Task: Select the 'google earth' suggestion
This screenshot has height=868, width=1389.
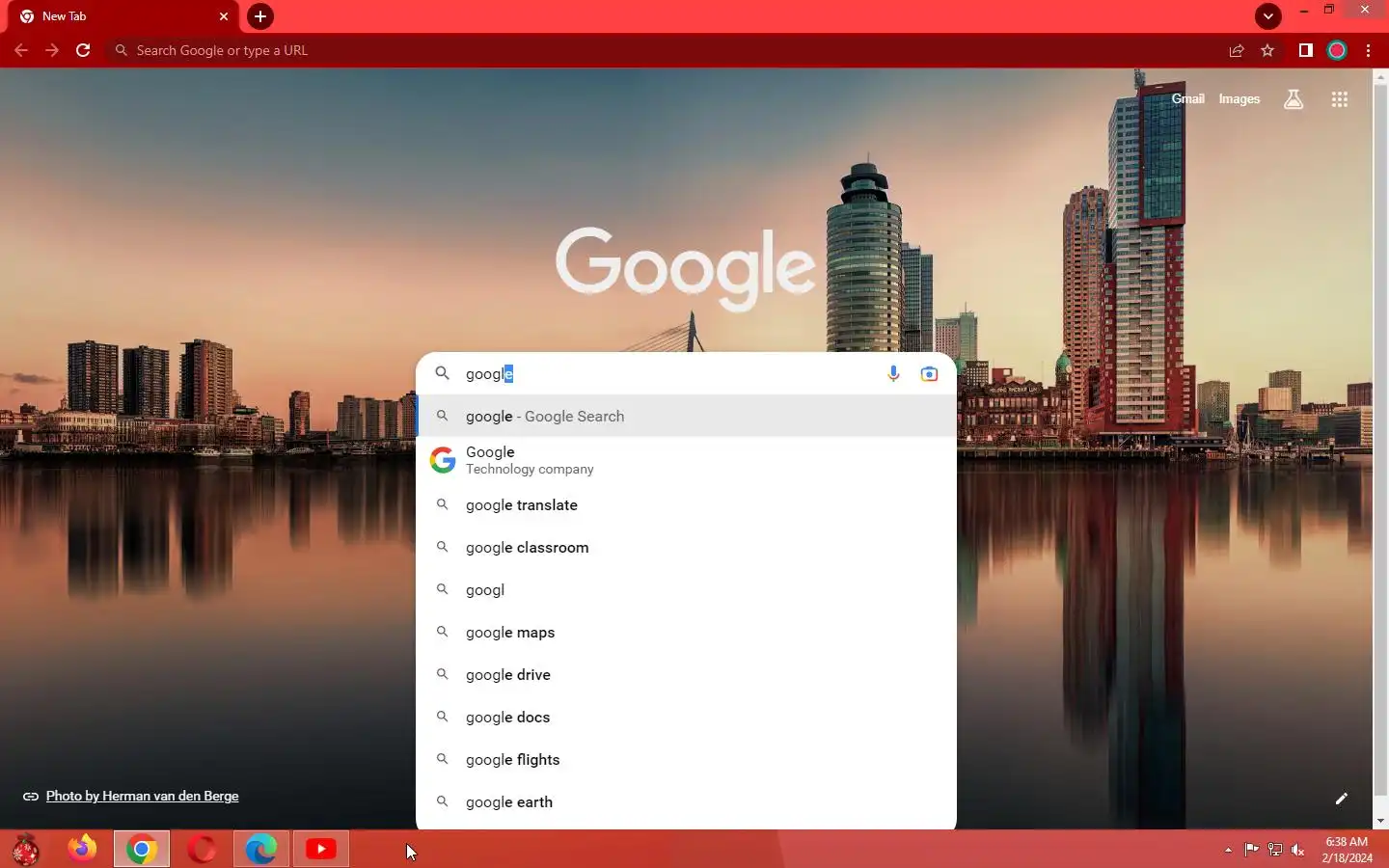Action: click(x=686, y=801)
